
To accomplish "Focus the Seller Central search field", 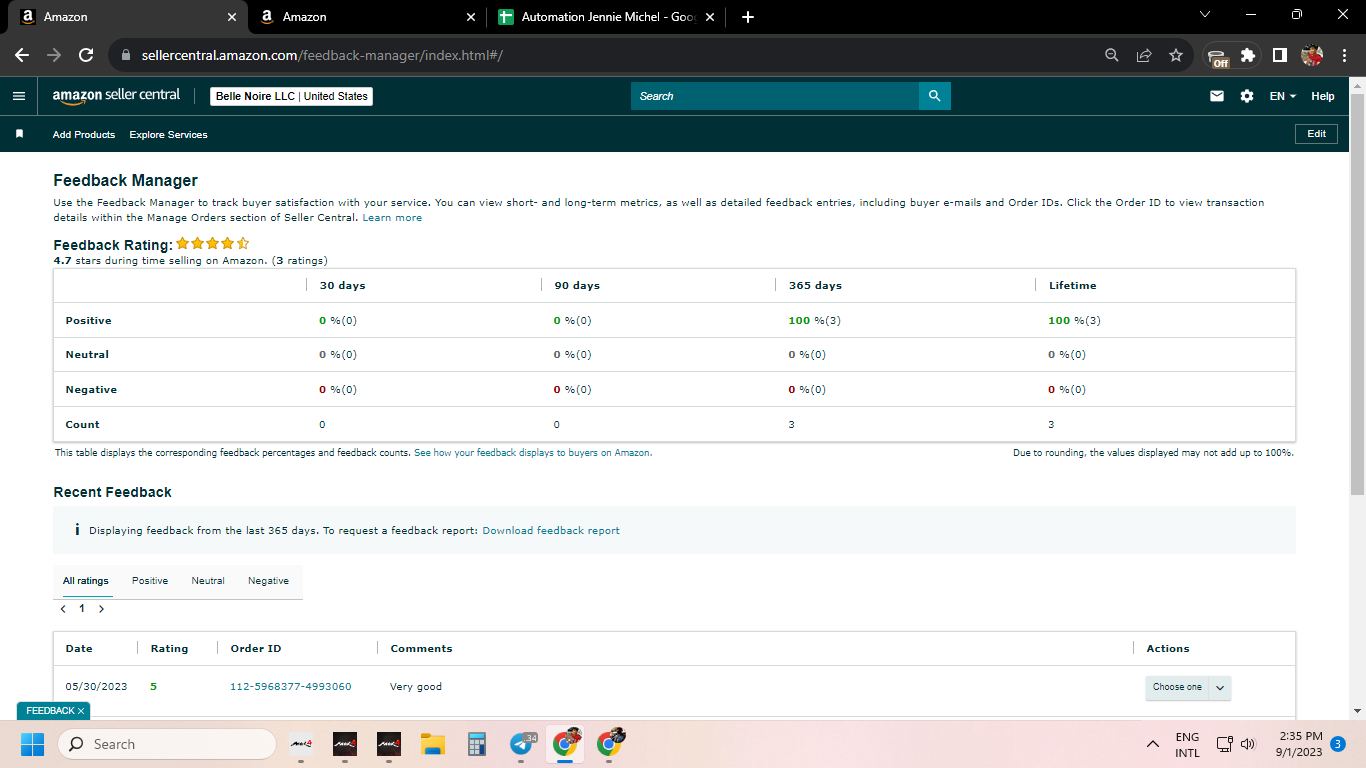I will [x=775, y=96].
